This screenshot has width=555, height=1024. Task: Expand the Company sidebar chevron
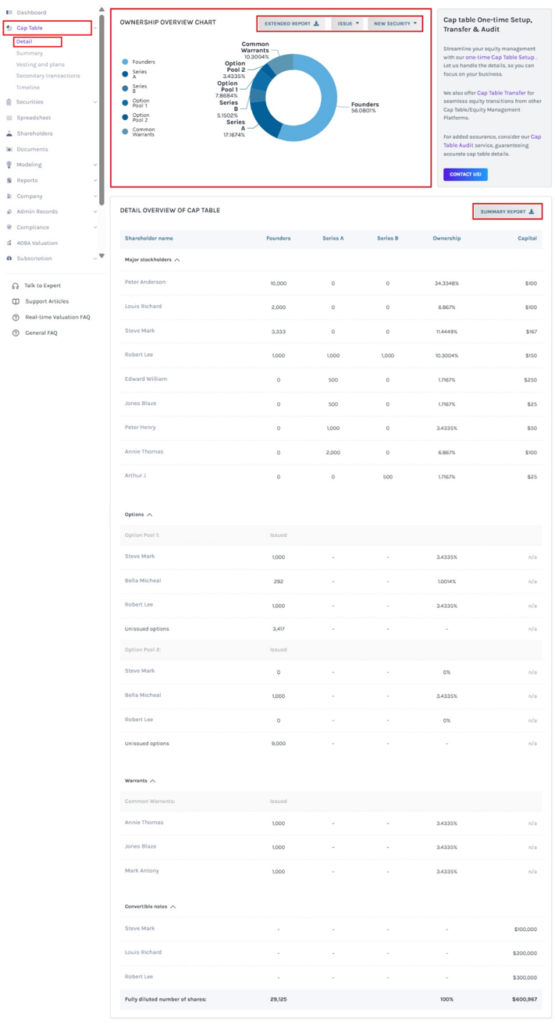(x=95, y=197)
